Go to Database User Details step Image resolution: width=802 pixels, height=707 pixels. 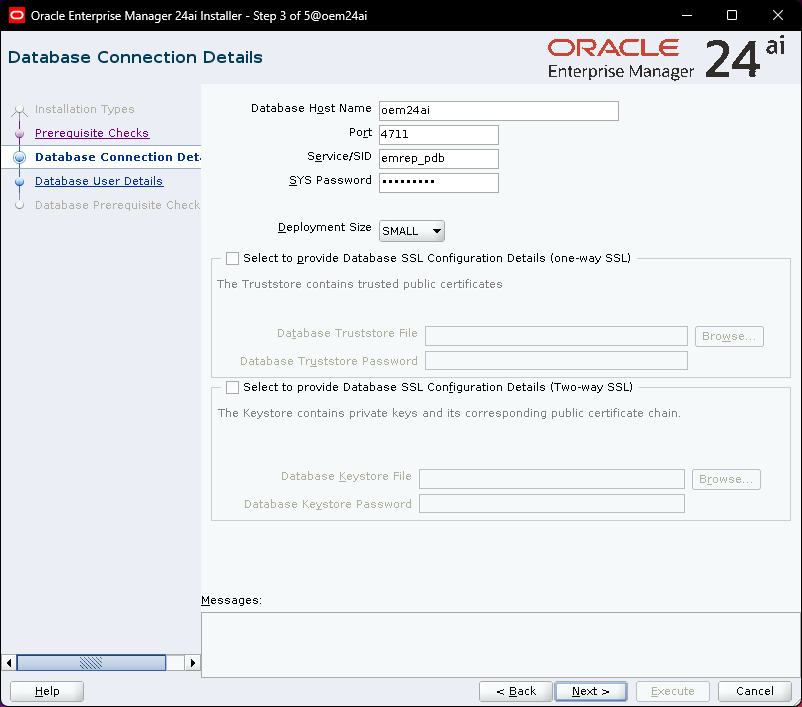click(99, 181)
